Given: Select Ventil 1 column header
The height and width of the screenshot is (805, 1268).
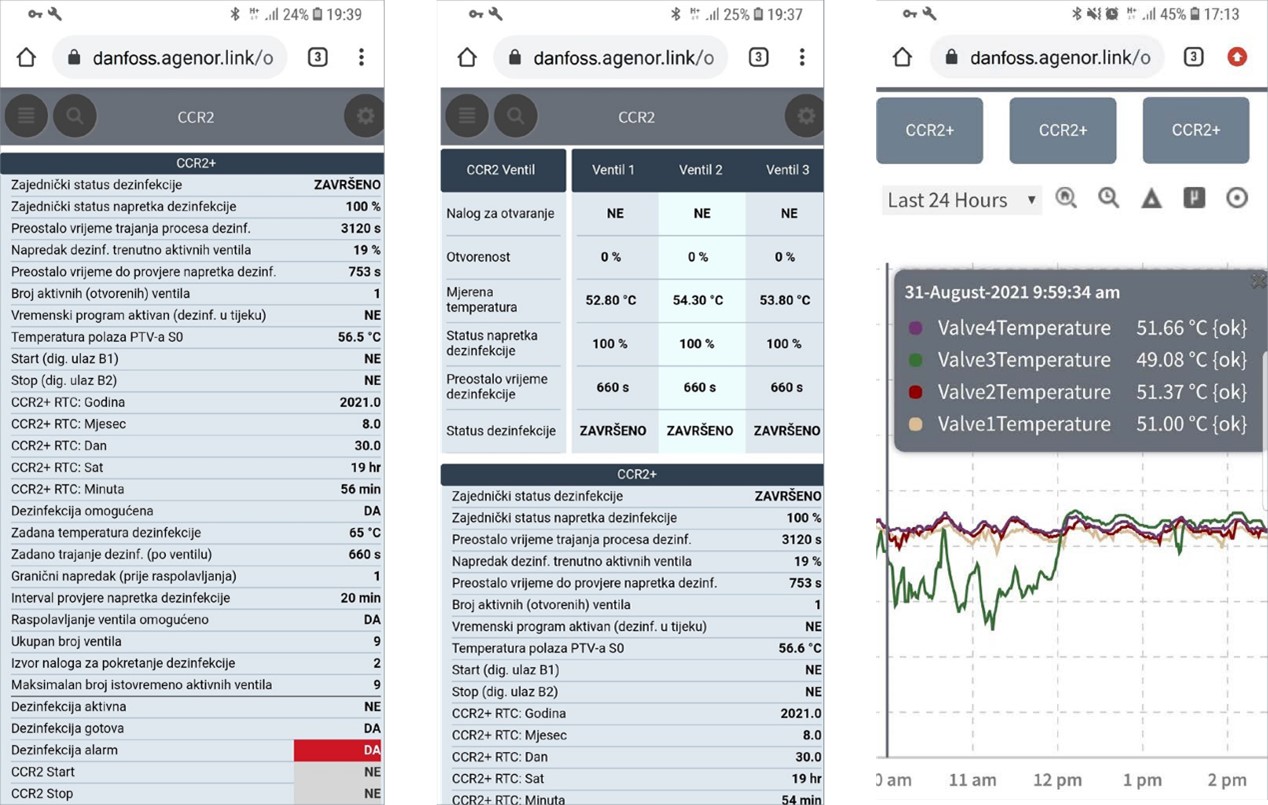Looking at the screenshot, I should 614,170.
